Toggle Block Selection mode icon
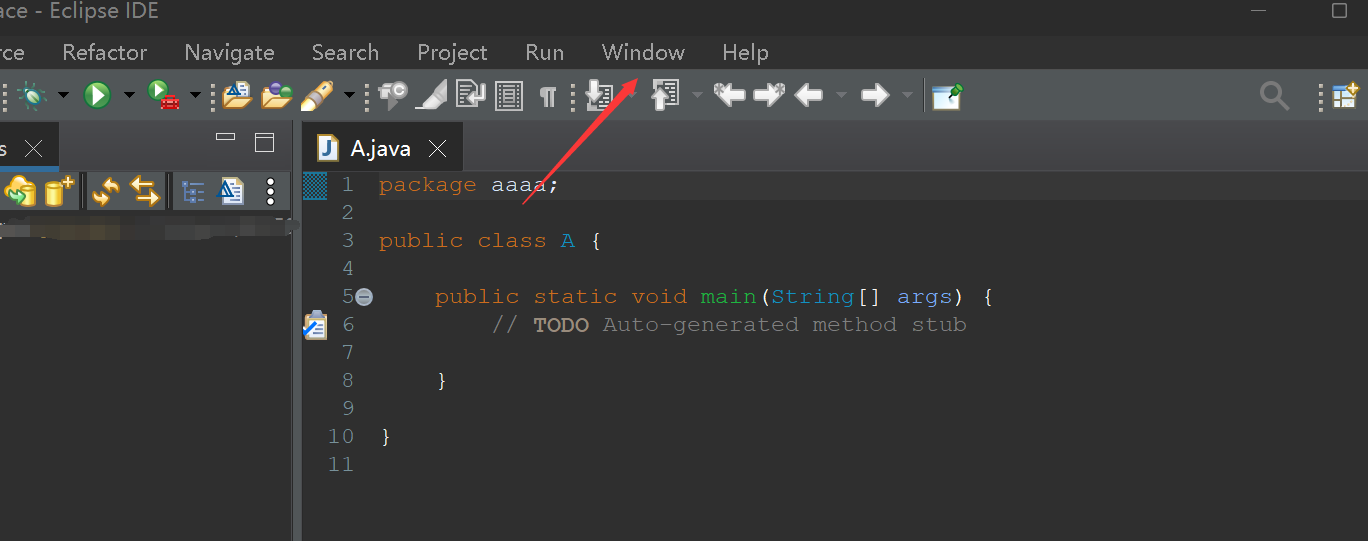Image resolution: width=1368 pixels, height=541 pixels. click(x=509, y=95)
